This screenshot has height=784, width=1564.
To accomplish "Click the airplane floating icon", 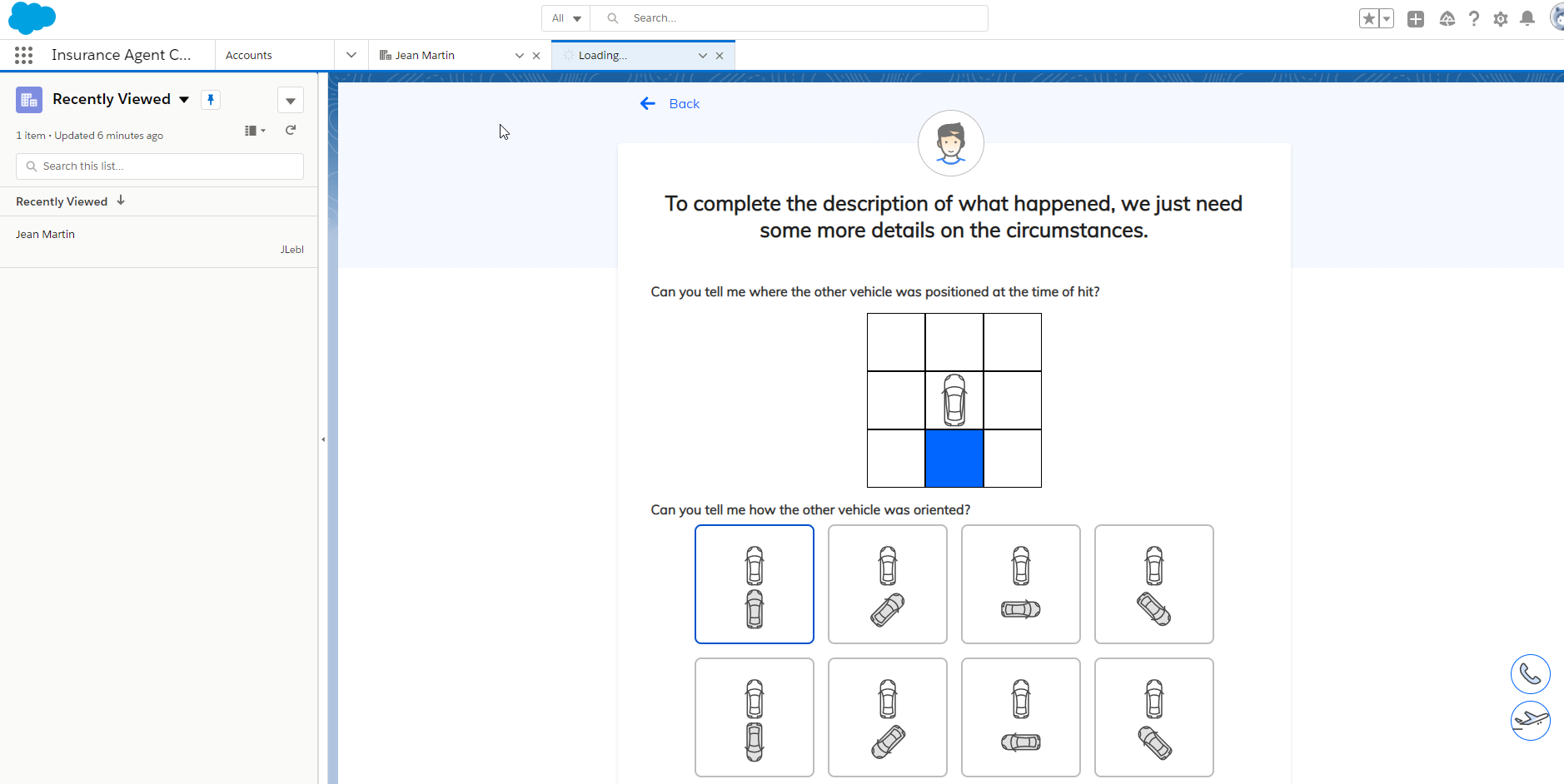I will click(1530, 720).
